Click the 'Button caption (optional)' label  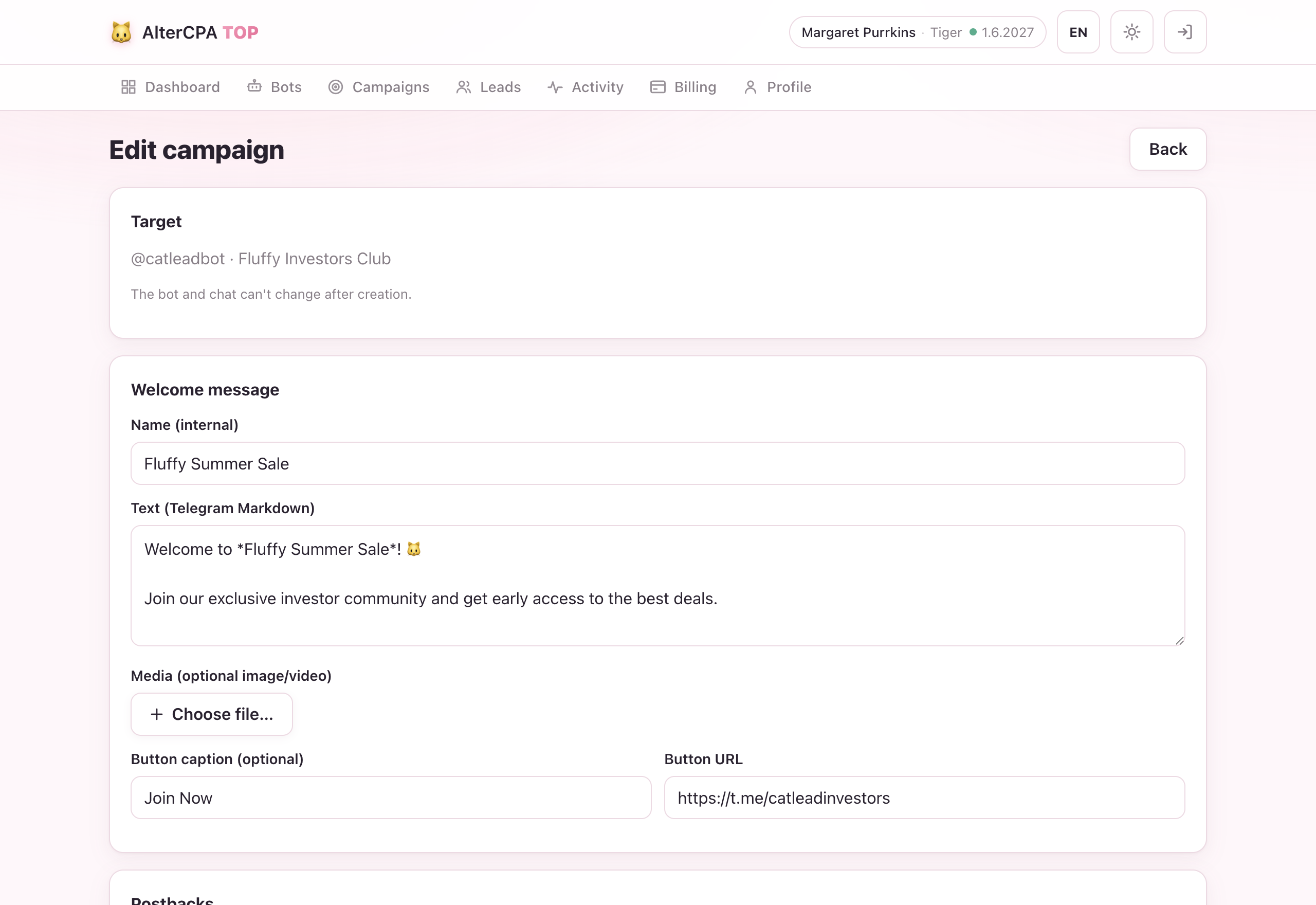click(x=216, y=758)
